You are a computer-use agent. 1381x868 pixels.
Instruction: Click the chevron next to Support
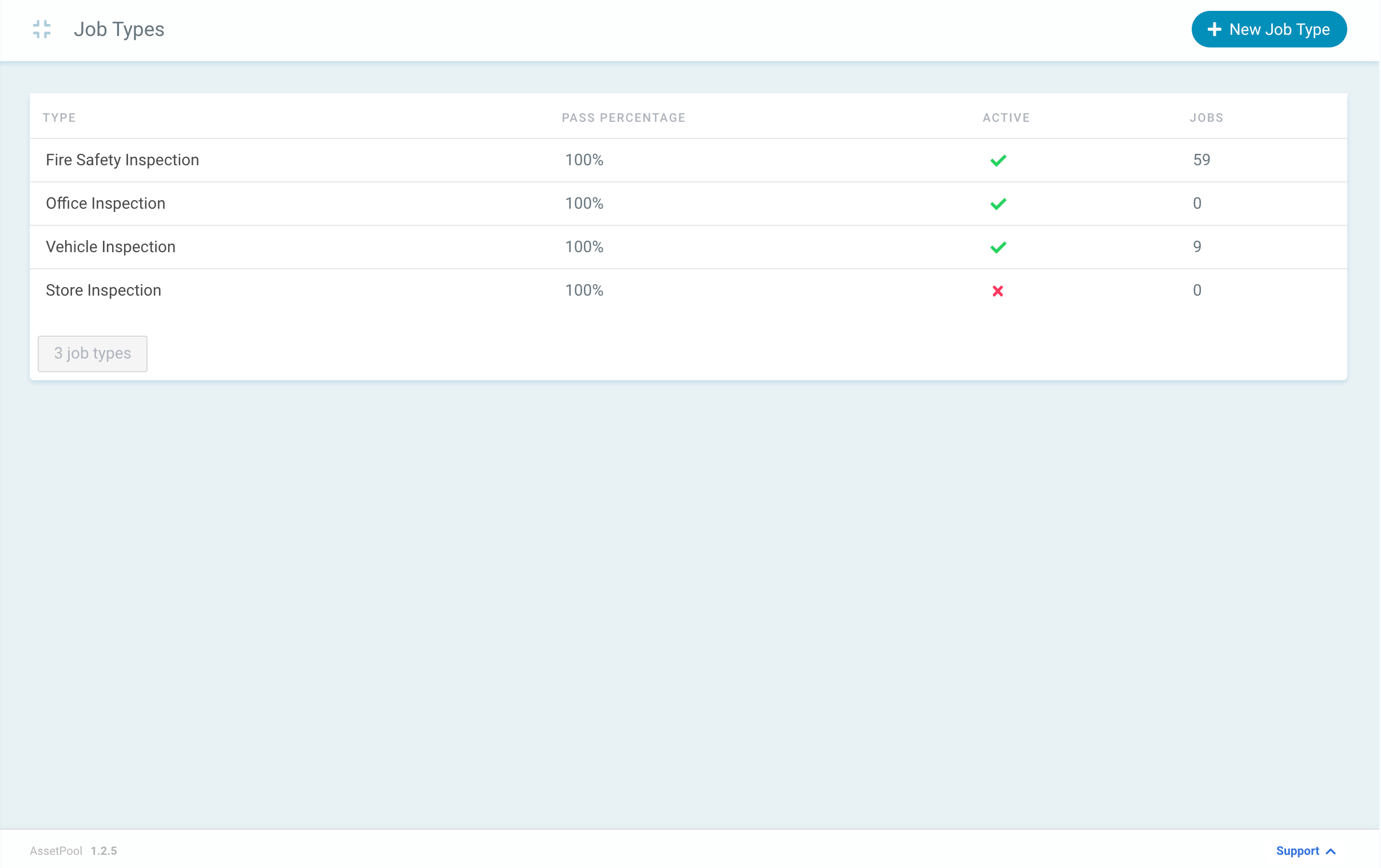tap(1331, 851)
